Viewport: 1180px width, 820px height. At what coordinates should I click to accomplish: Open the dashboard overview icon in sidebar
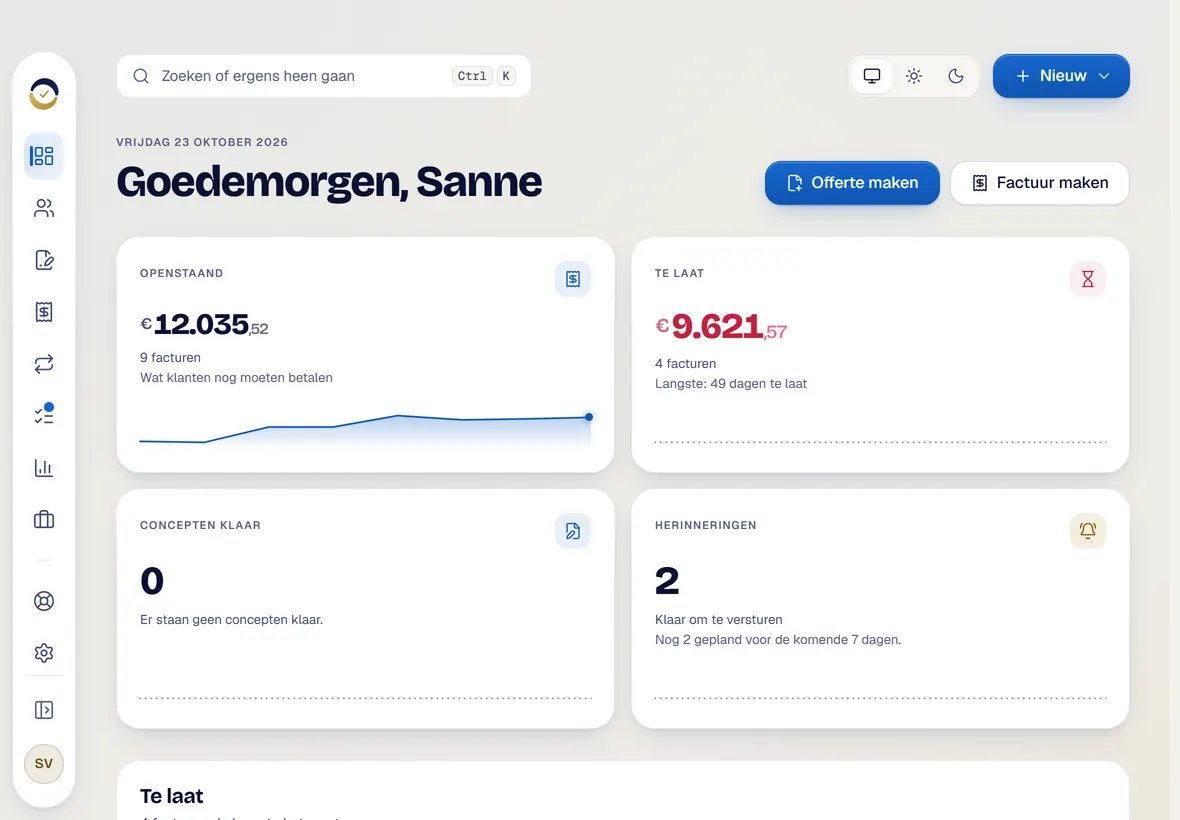pos(44,156)
